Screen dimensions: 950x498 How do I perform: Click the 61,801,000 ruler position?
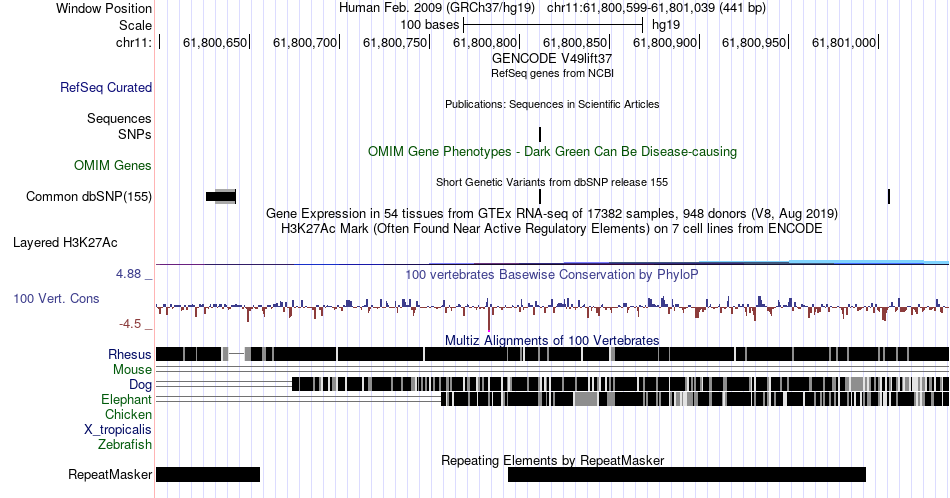click(844, 42)
